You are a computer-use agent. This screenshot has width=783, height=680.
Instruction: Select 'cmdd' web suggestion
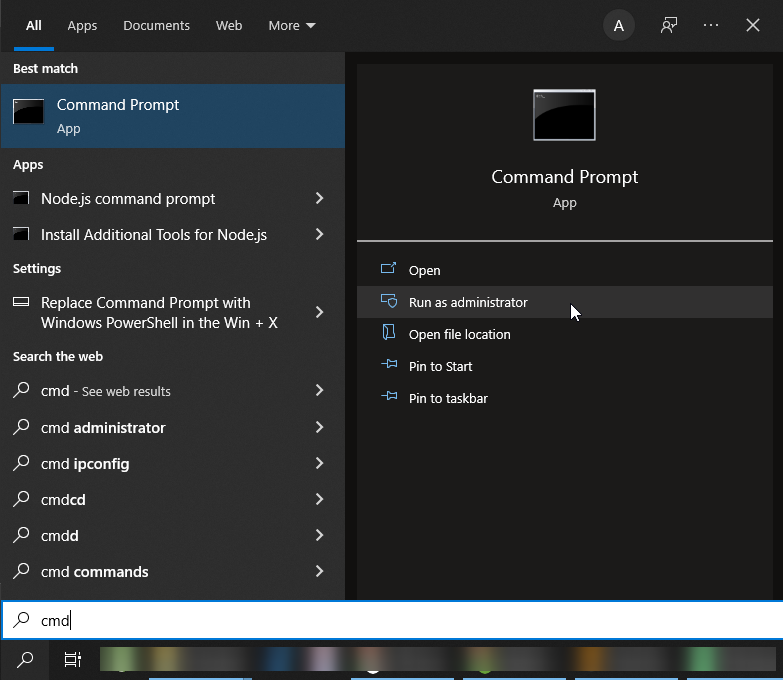click(x=173, y=535)
